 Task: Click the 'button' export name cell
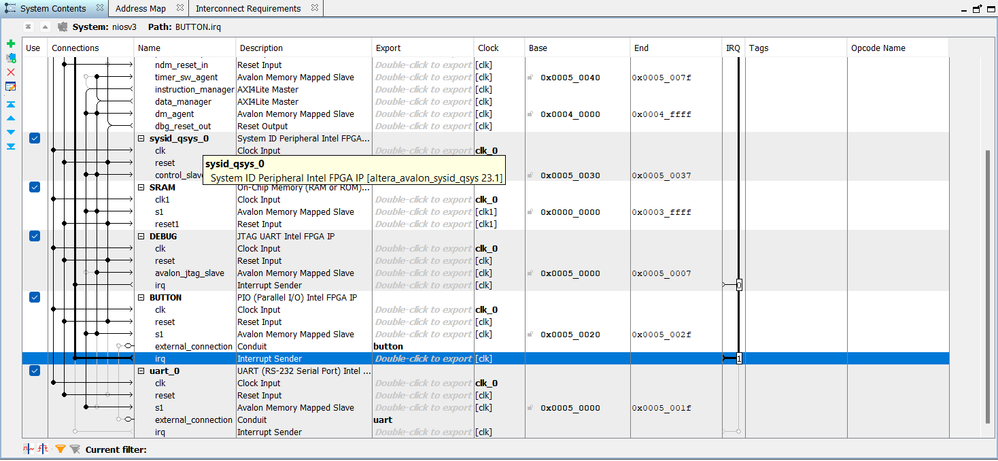point(423,346)
